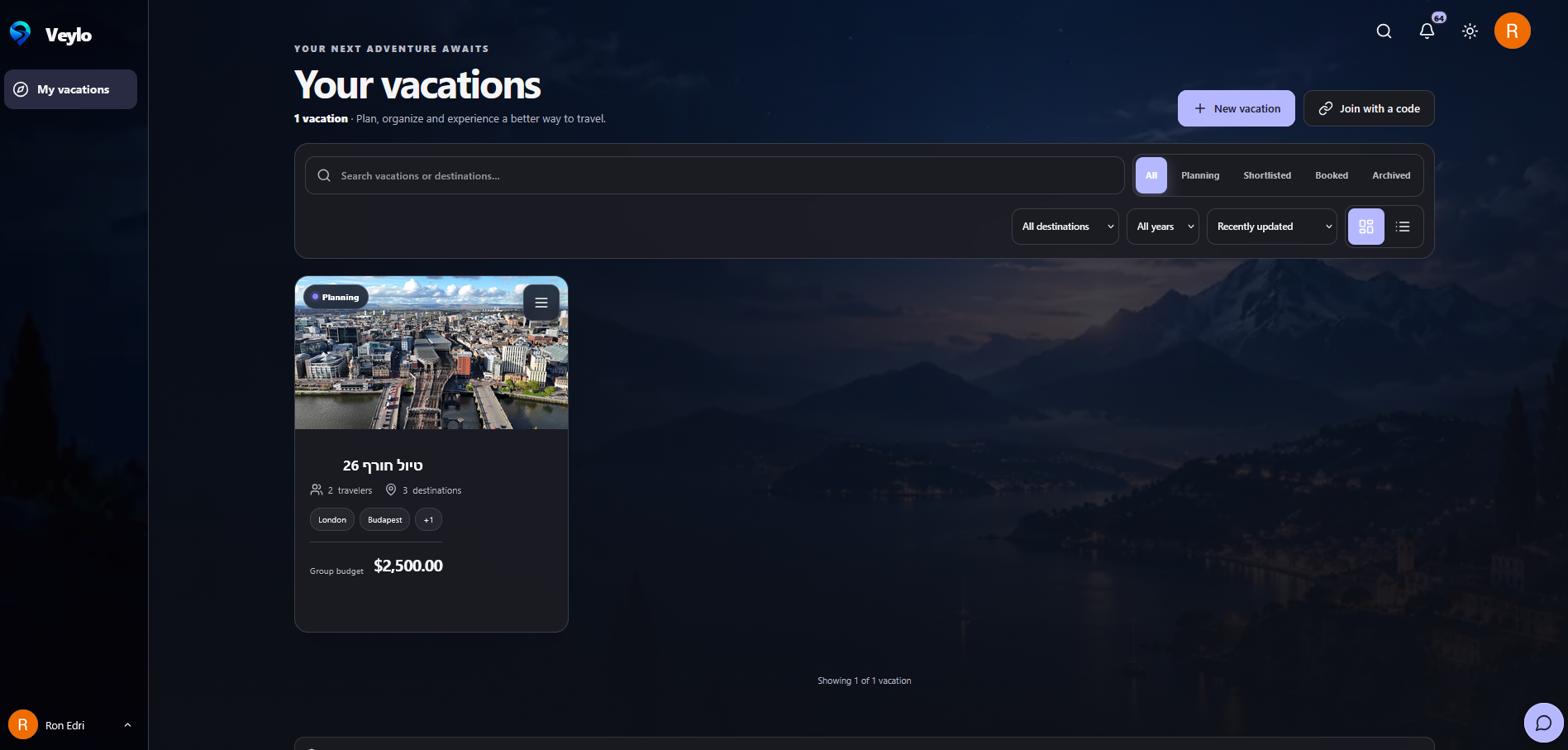Switch to grid view layout
This screenshot has height=750, width=1568.
point(1366,227)
